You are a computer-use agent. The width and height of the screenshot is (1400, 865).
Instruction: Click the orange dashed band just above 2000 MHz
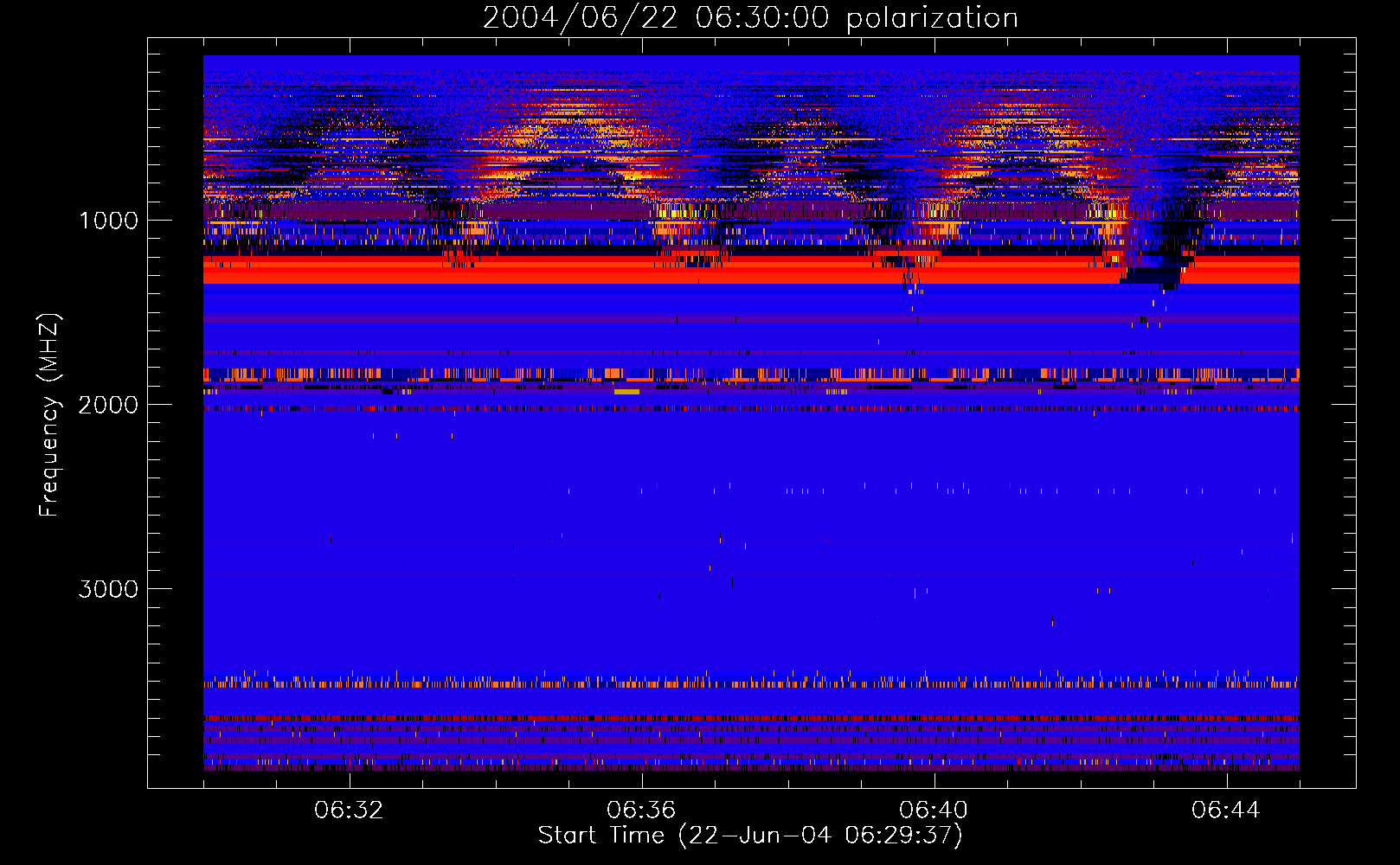click(751, 375)
